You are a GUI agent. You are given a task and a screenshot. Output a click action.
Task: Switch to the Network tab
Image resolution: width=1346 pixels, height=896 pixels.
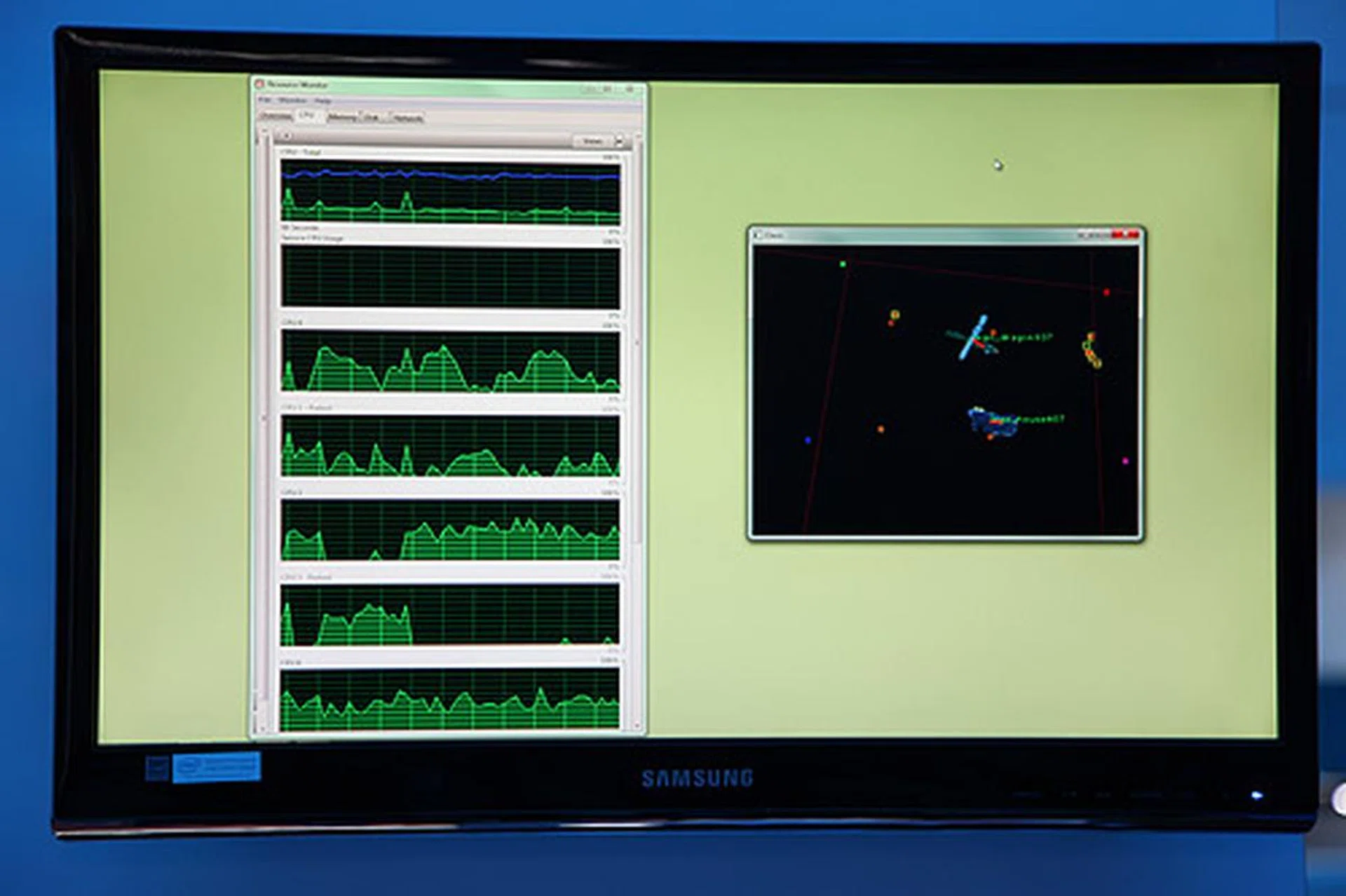pyautogui.click(x=407, y=118)
